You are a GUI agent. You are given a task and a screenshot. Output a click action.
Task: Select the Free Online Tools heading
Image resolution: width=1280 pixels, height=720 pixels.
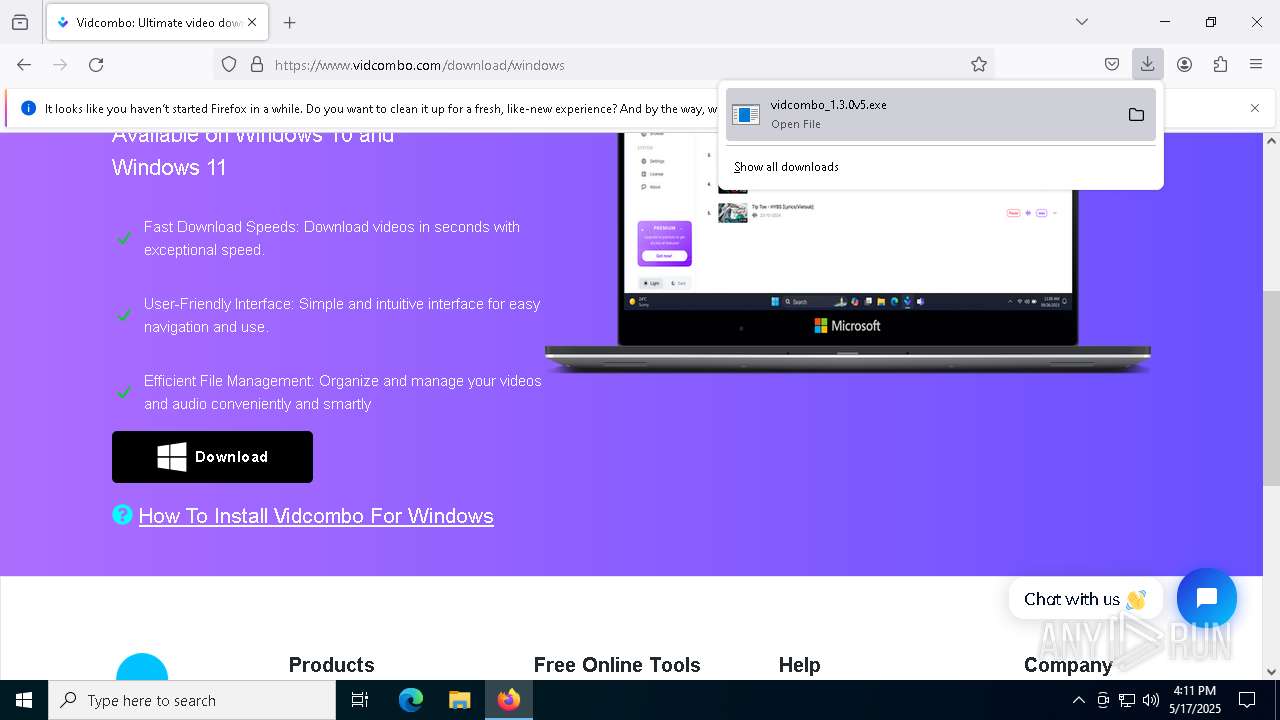click(617, 665)
